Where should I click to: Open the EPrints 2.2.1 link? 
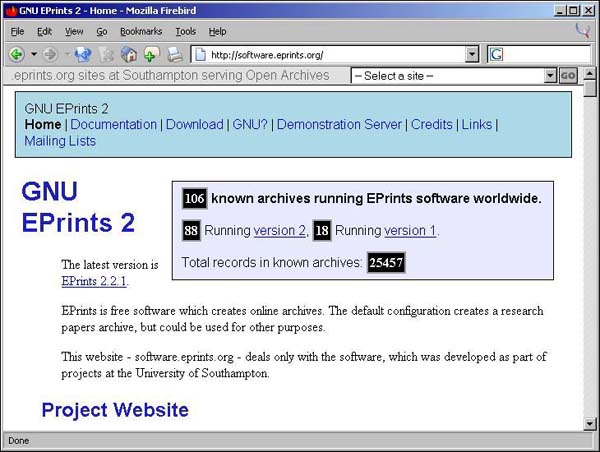coord(94,281)
